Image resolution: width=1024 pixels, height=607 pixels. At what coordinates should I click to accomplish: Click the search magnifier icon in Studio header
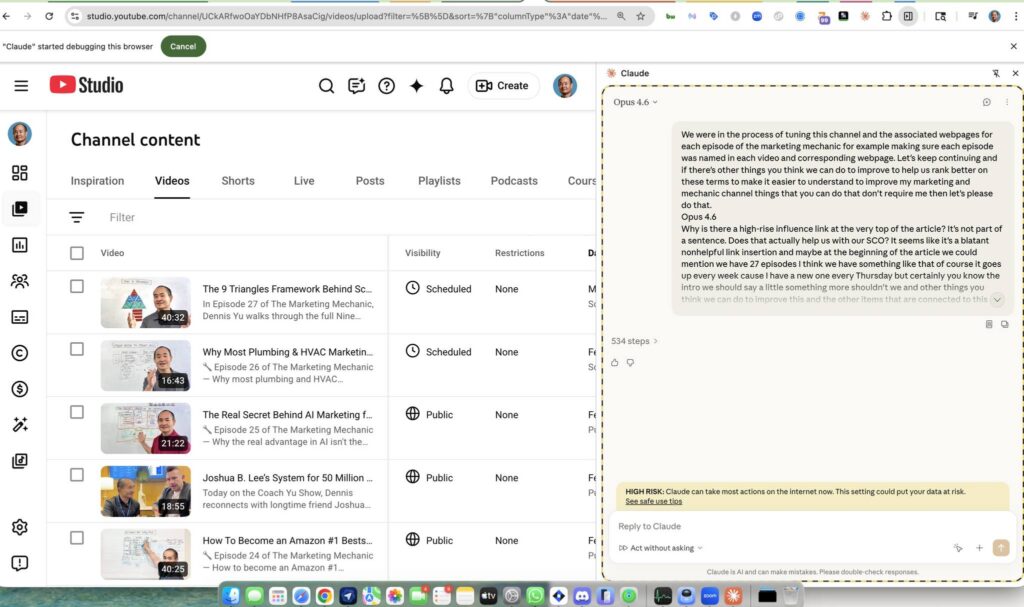click(x=326, y=86)
